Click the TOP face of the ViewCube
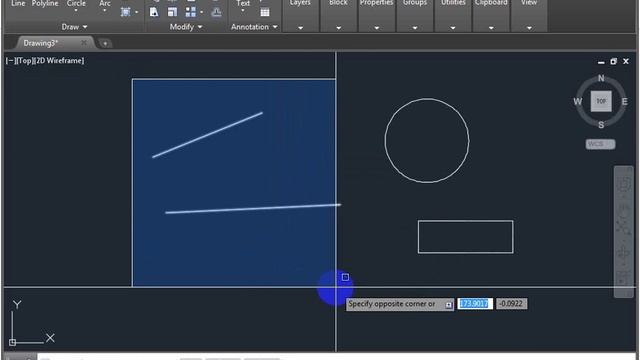 (x=601, y=101)
